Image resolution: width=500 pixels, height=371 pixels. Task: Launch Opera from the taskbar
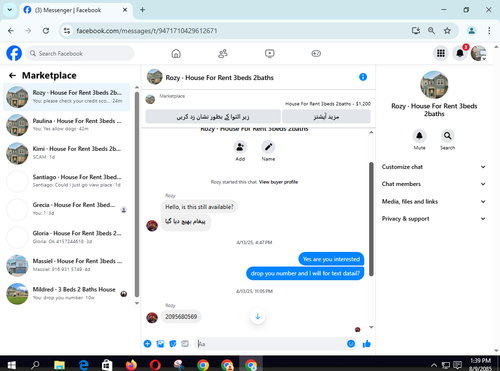[x=155, y=365]
